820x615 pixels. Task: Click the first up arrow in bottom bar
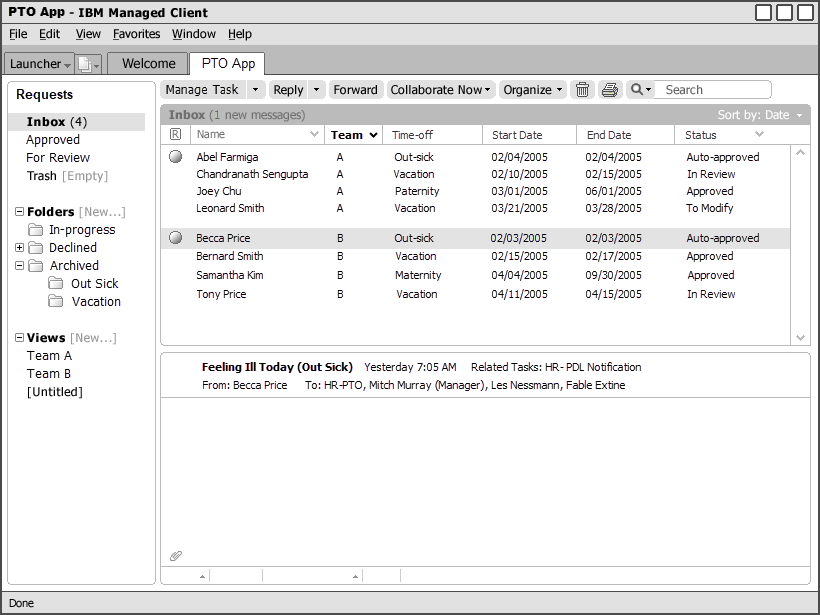[x=202, y=576]
